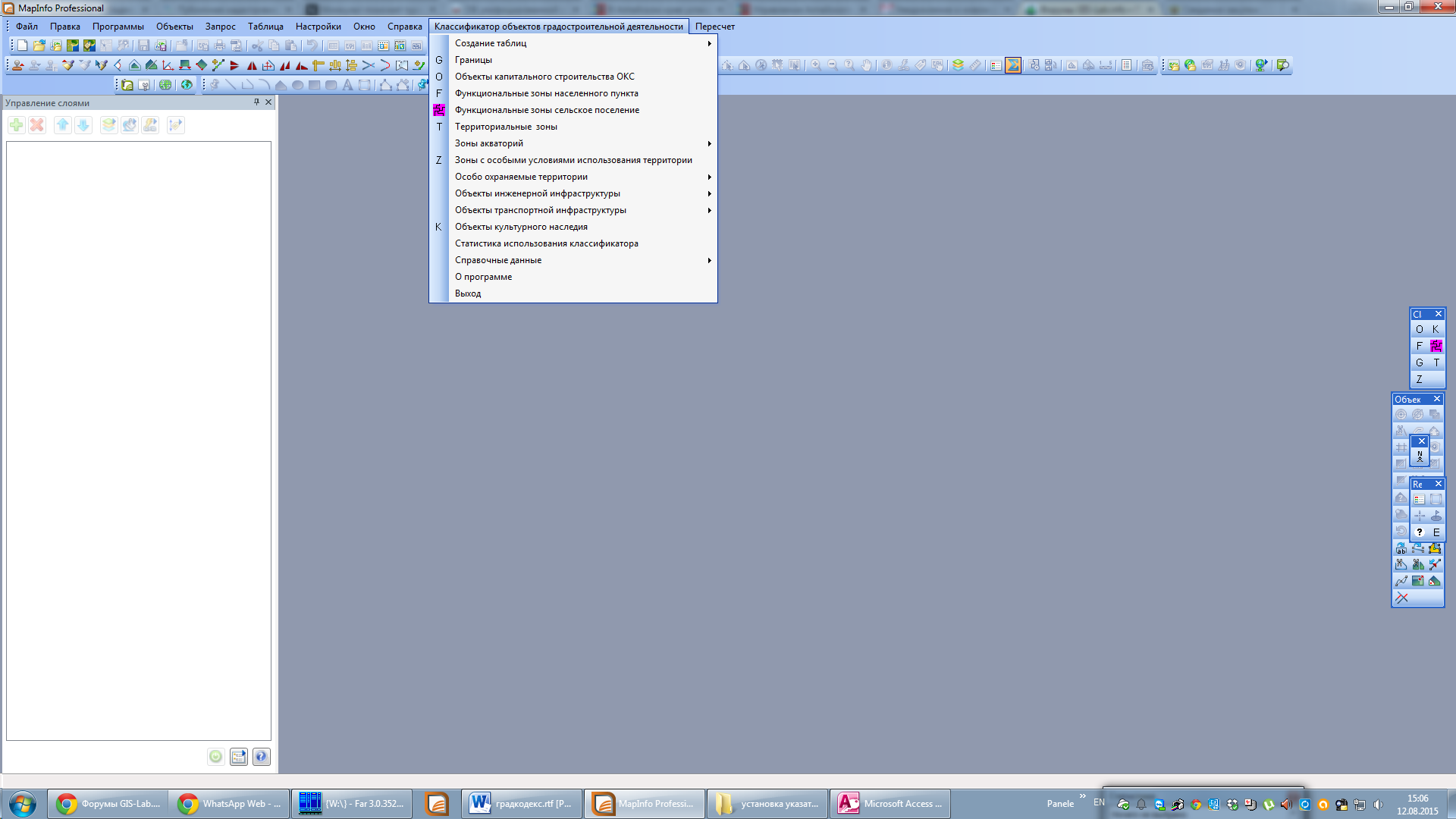Click the green plus add layer icon
This screenshot has width=1456, height=819.
[x=17, y=125]
